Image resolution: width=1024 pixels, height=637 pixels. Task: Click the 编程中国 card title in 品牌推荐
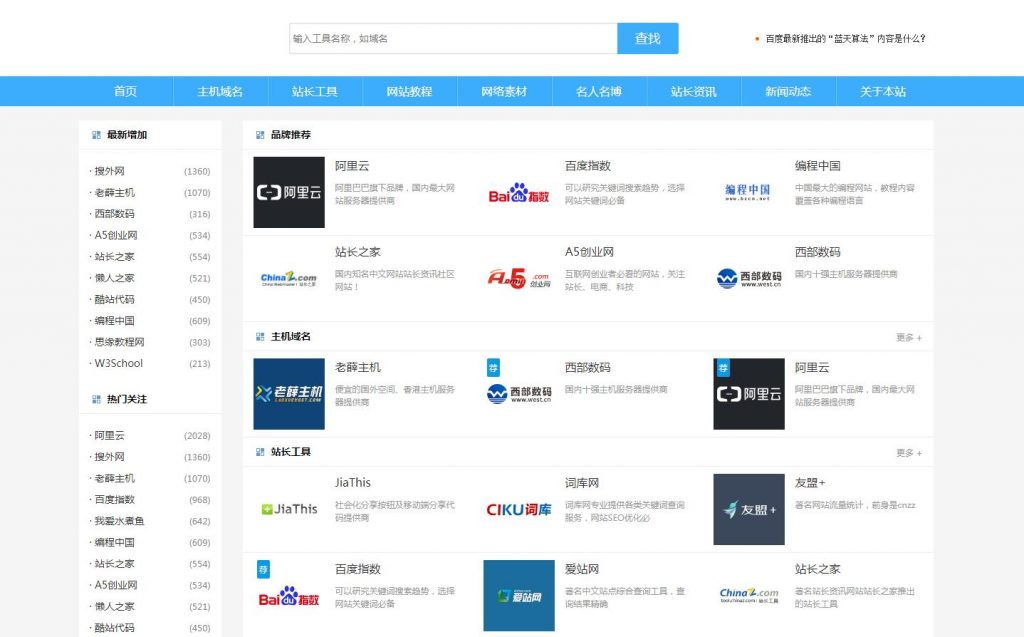click(x=818, y=166)
